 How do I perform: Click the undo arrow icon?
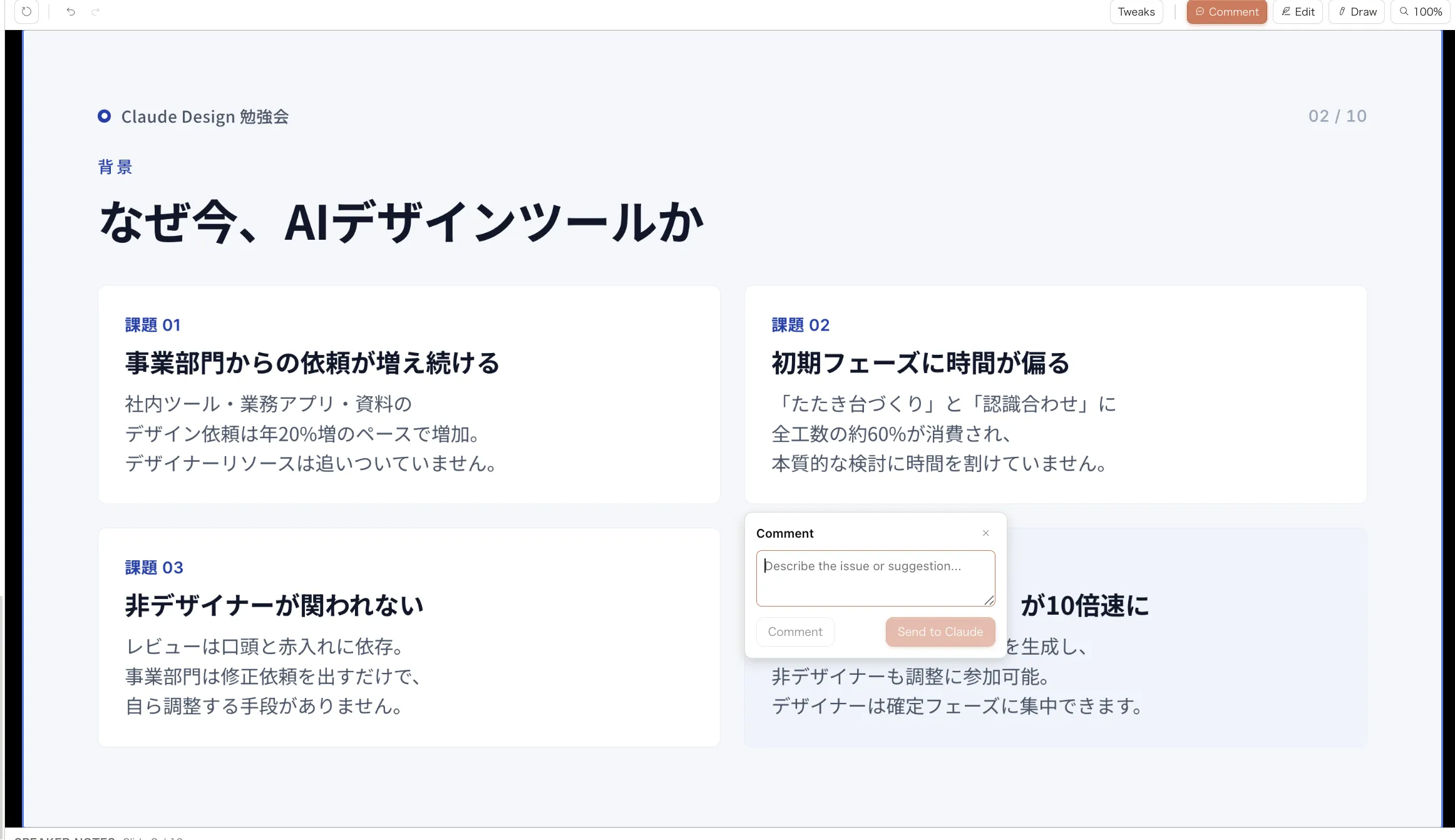[70, 11]
